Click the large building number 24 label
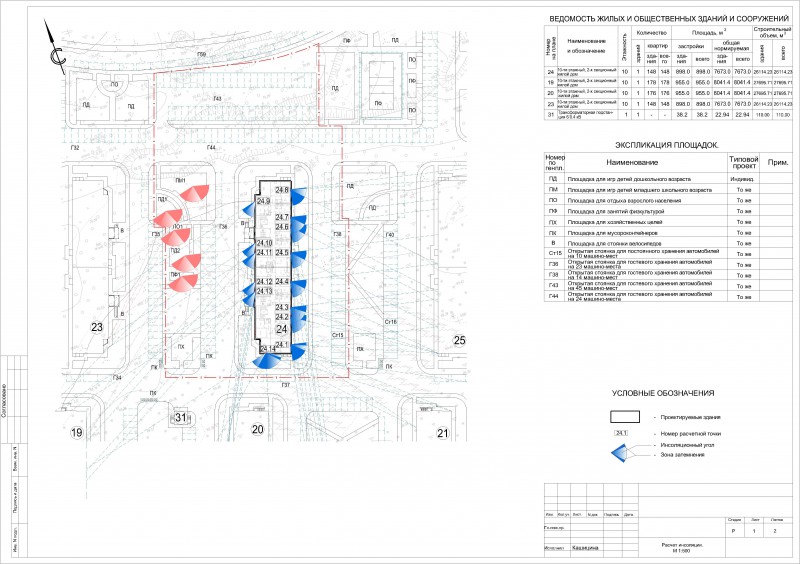 282,330
